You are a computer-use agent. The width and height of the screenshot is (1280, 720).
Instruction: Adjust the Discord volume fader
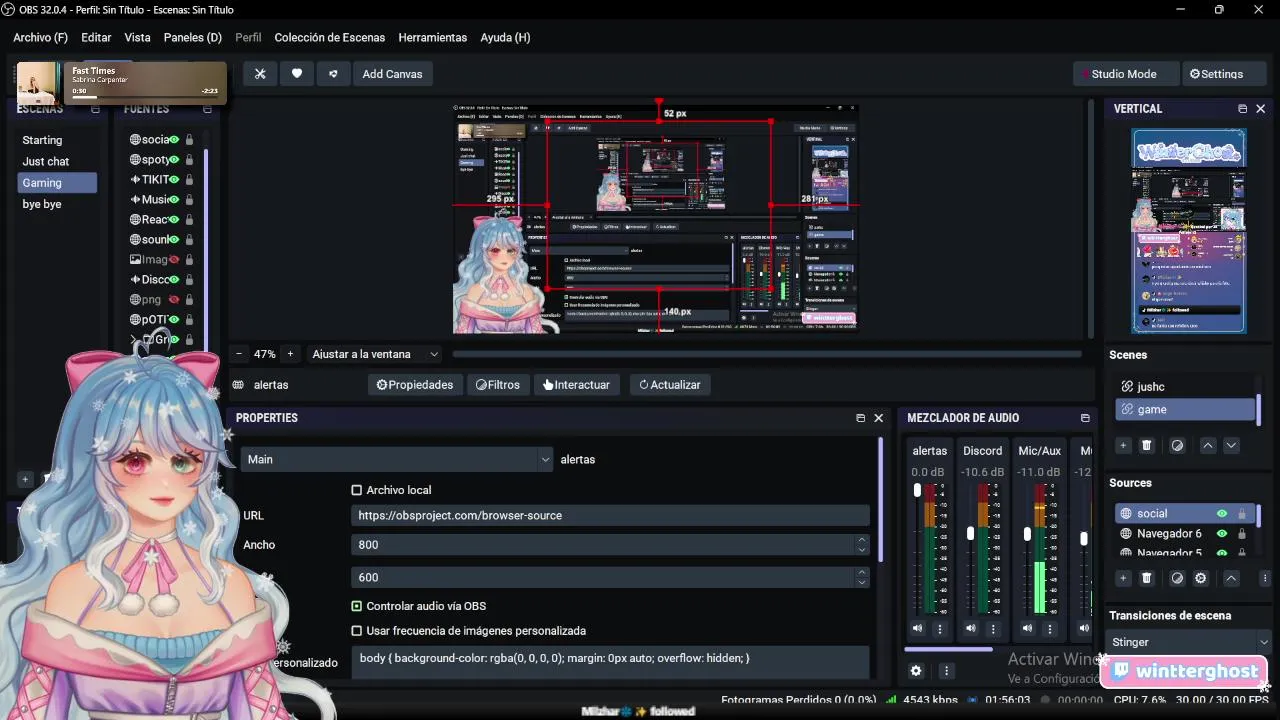click(x=970, y=534)
